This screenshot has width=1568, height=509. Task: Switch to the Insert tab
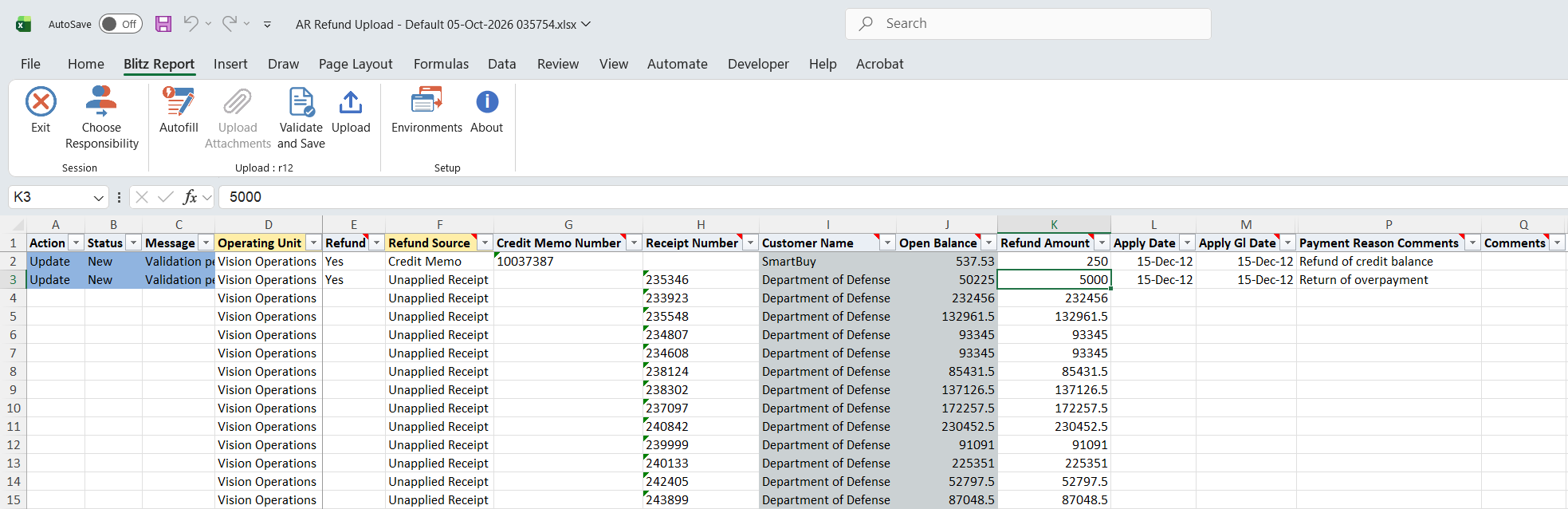coord(230,64)
